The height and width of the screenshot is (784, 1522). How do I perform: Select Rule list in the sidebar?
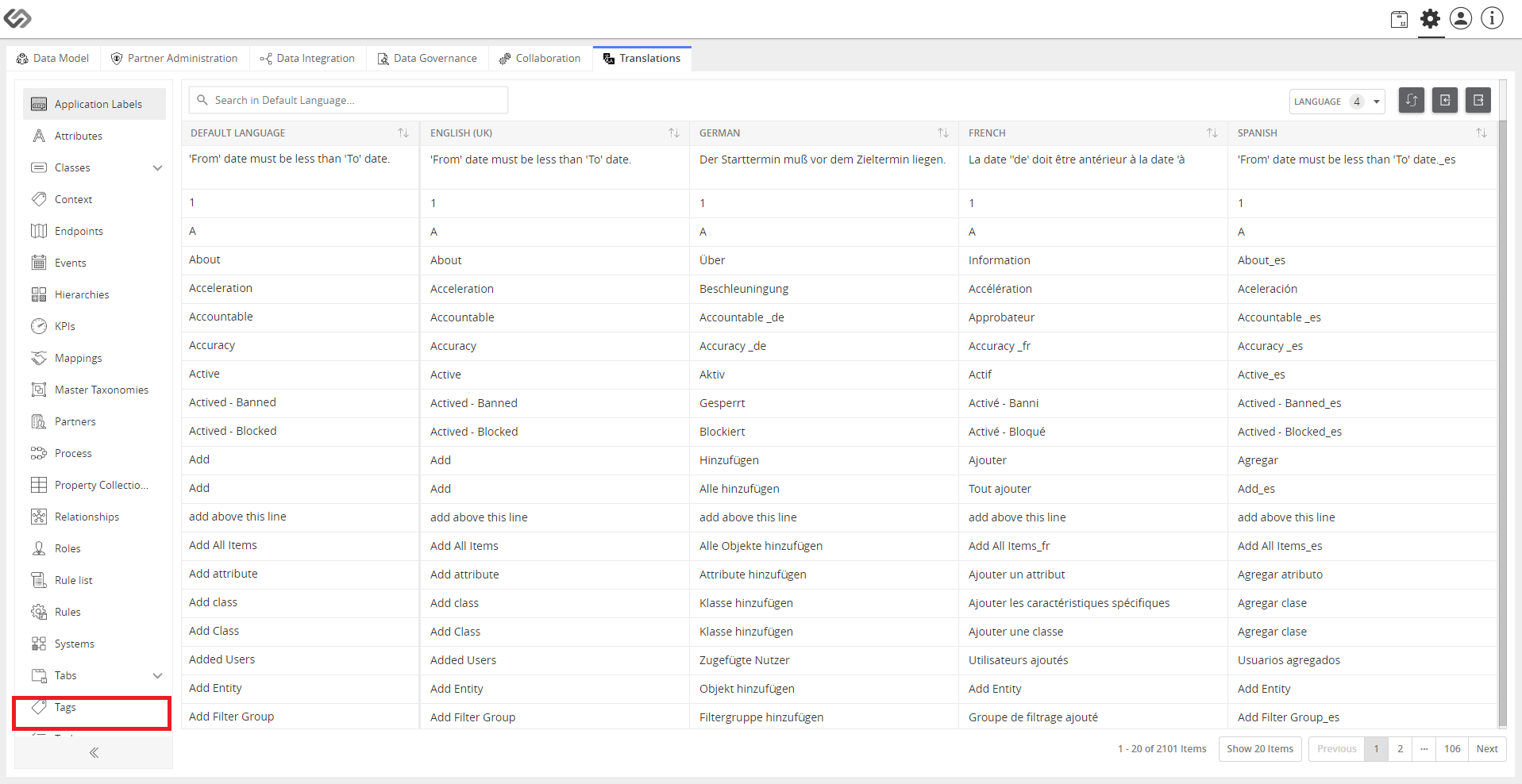click(x=94, y=580)
